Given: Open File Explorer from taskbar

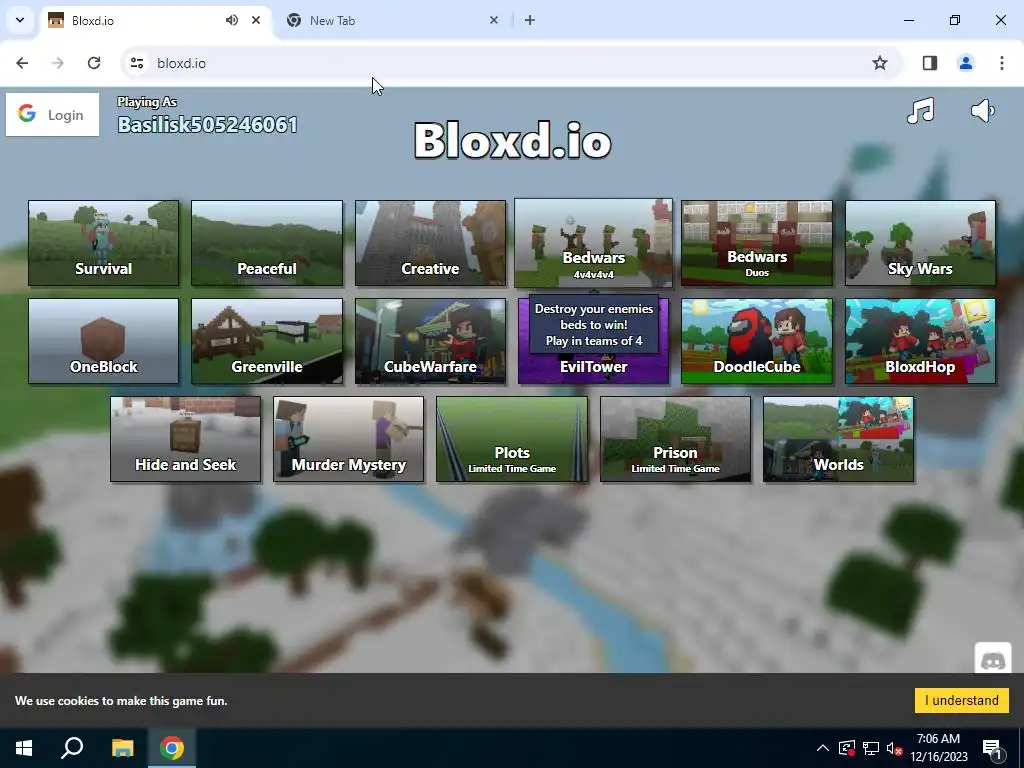Looking at the screenshot, I should click(122, 748).
